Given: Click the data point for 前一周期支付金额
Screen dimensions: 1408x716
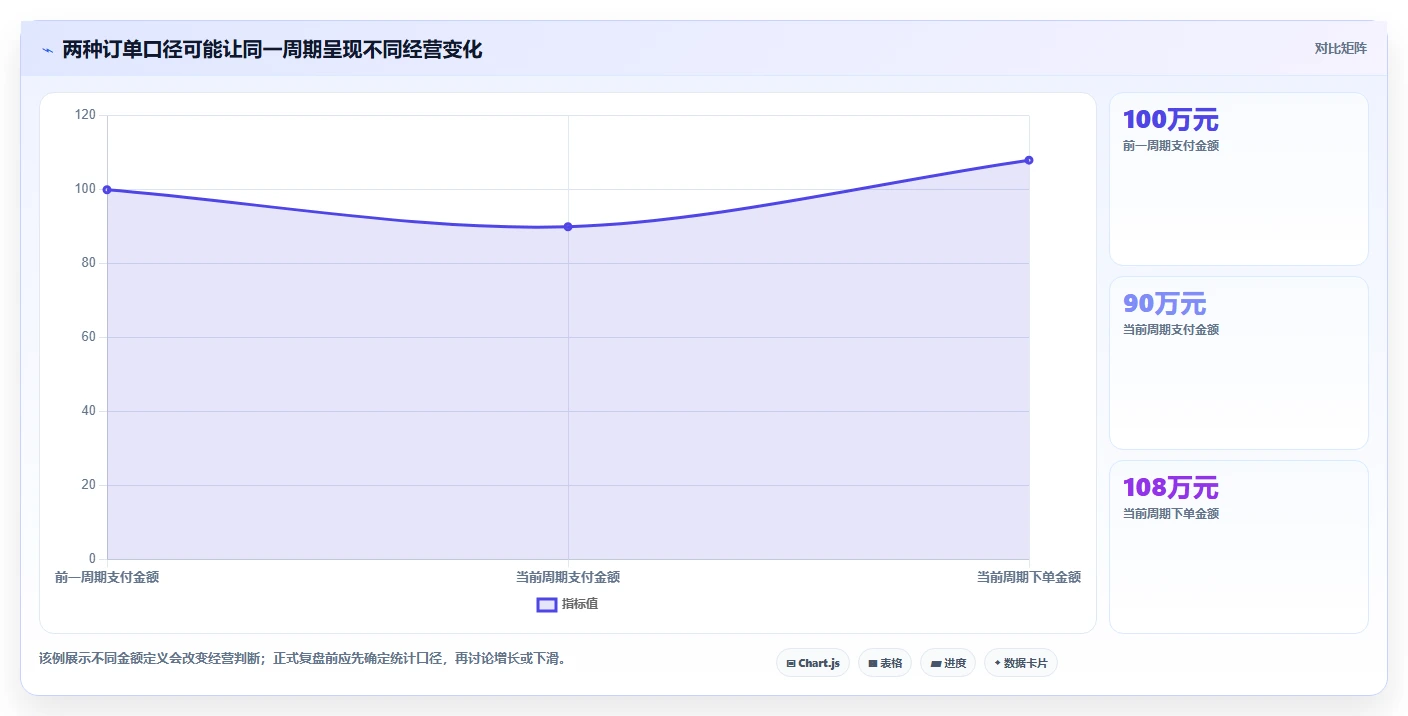Looking at the screenshot, I should click(107, 190).
